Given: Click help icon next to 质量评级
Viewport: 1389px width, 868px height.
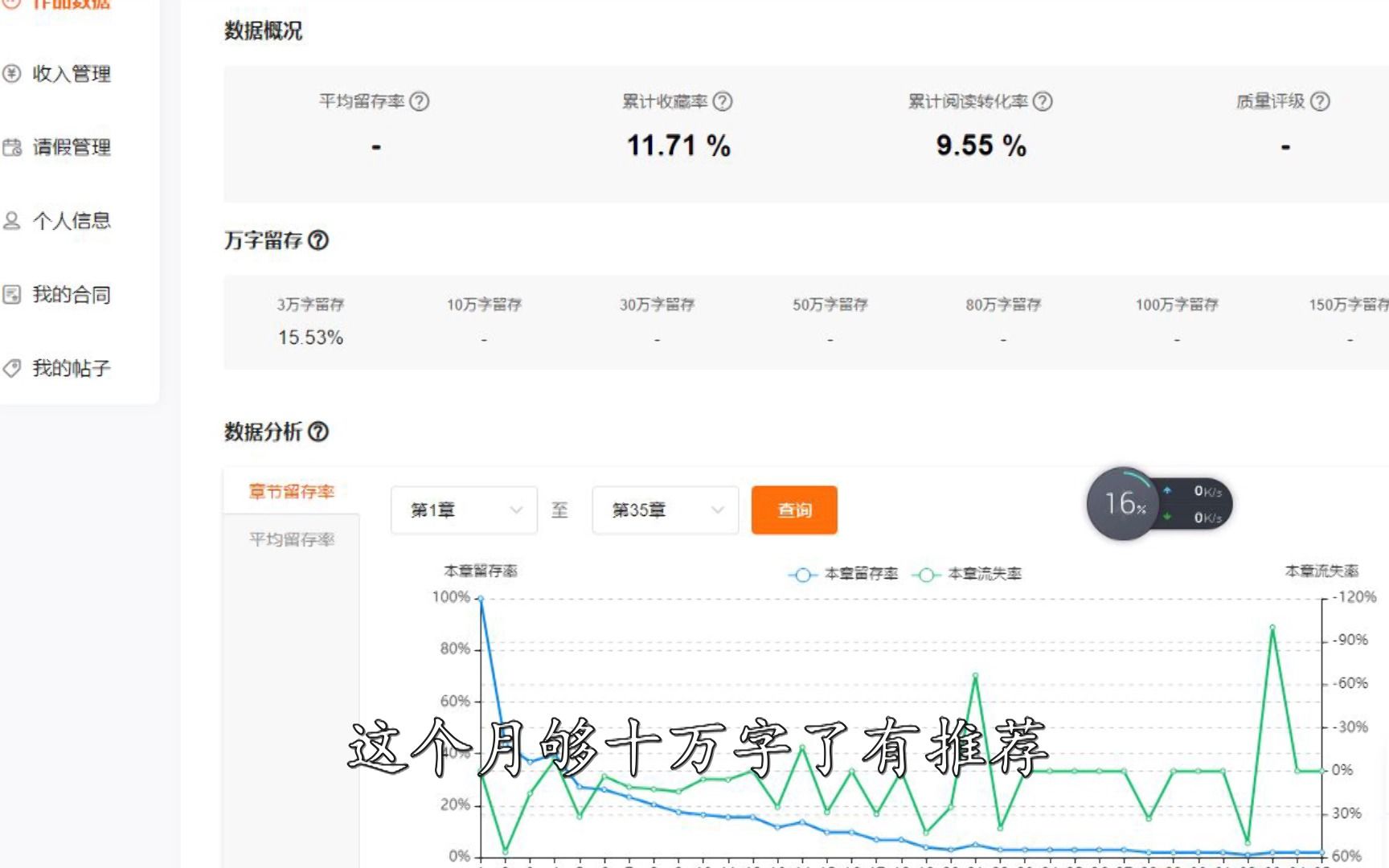Looking at the screenshot, I should point(1320,101).
